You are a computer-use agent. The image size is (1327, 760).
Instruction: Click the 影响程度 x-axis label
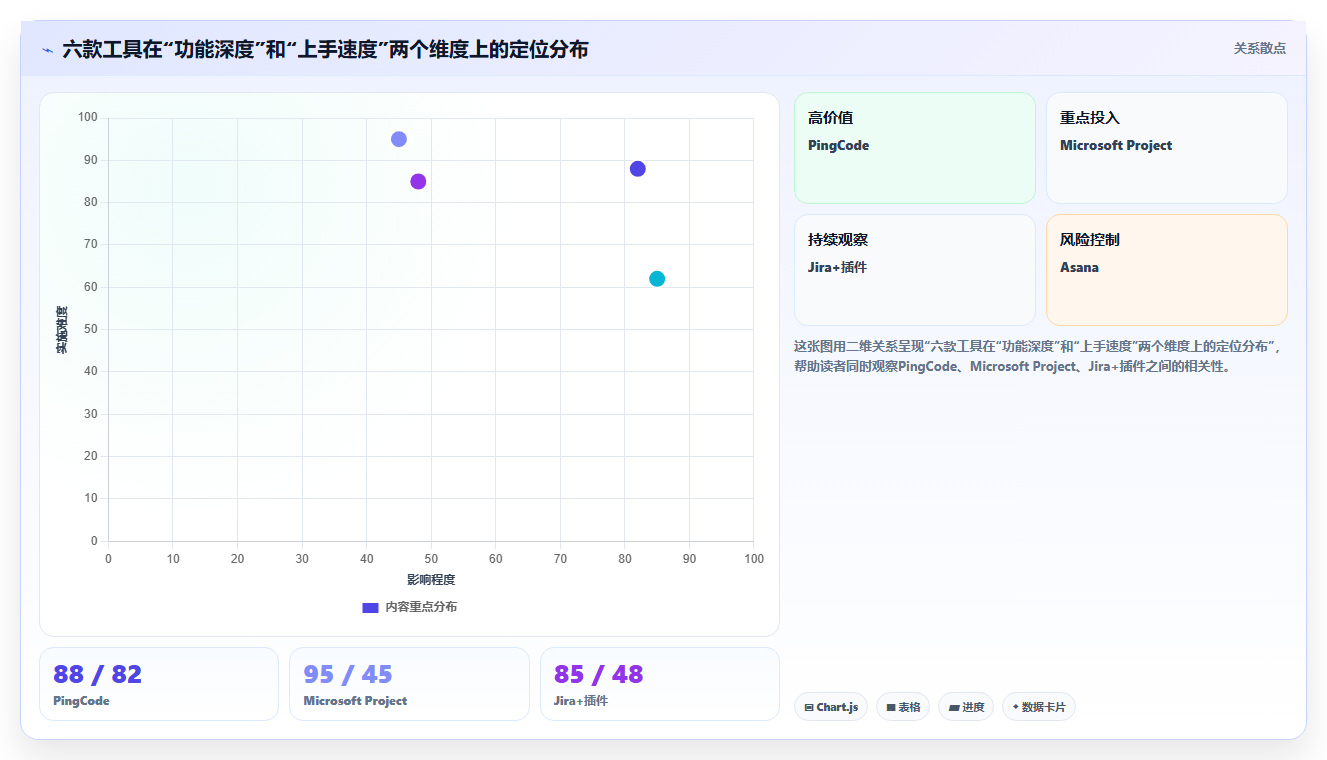pyautogui.click(x=431, y=580)
